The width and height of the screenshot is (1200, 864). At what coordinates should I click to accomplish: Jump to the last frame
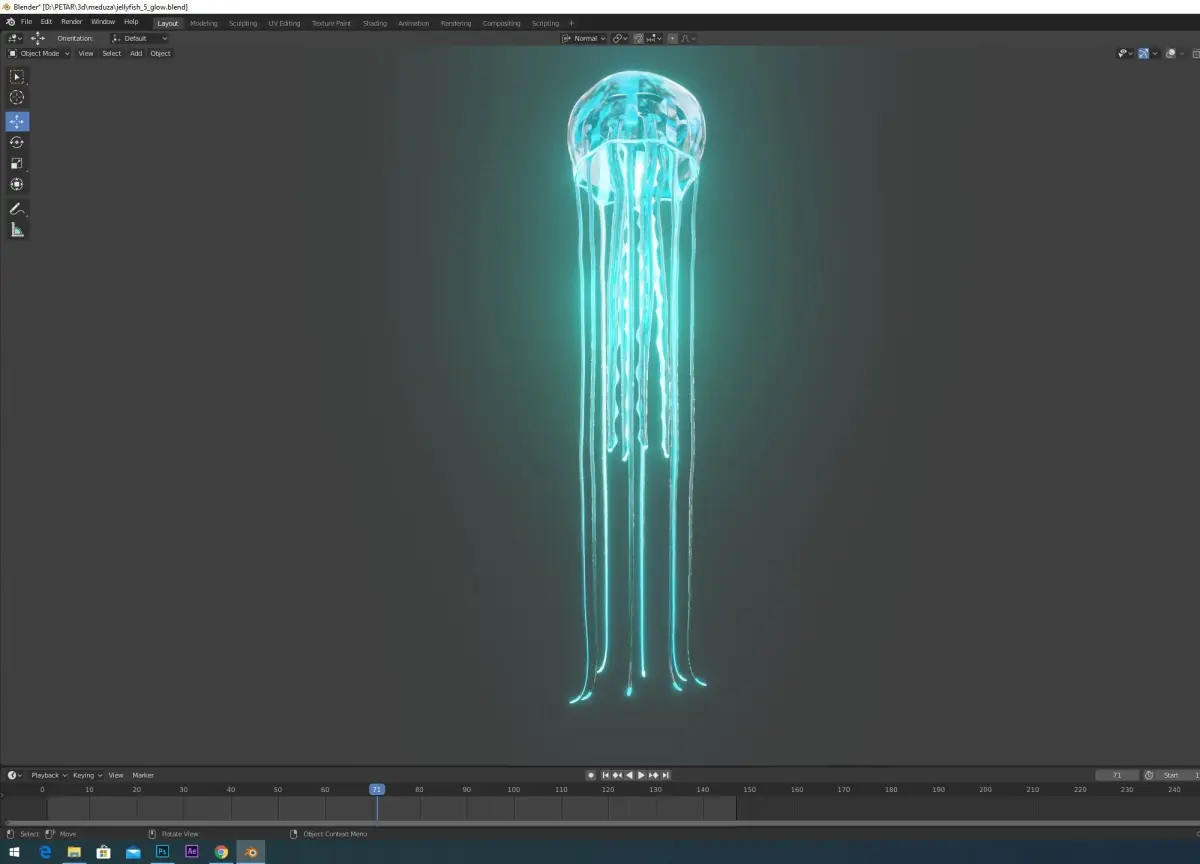(666, 775)
